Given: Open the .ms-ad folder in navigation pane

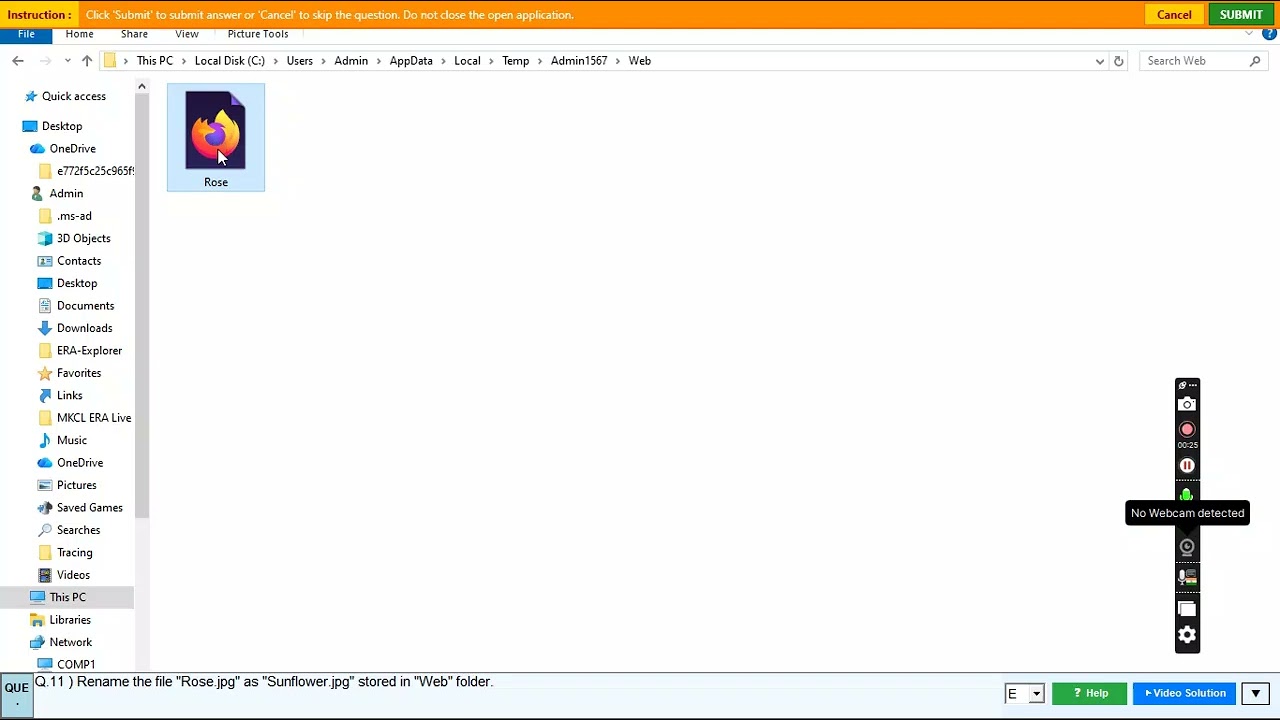Looking at the screenshot, I should [x=74, y=216].
